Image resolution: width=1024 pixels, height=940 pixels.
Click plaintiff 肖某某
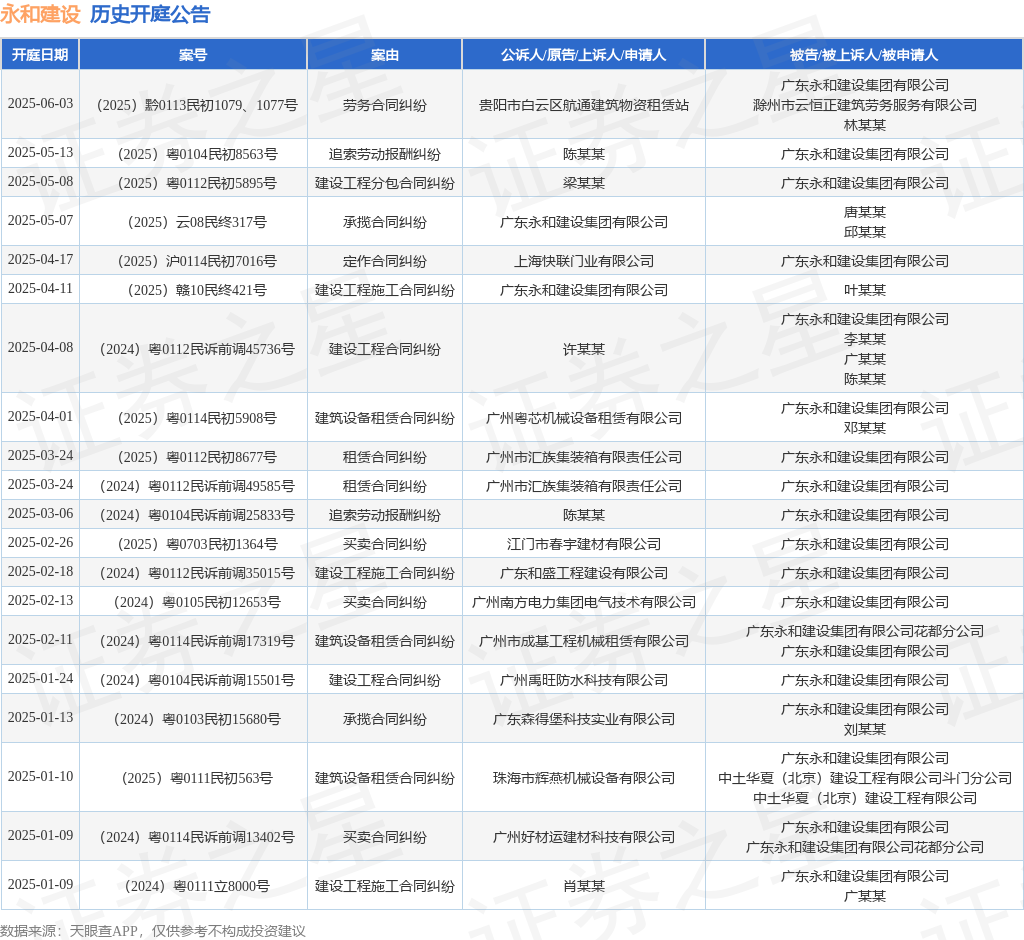click(584, 886)
